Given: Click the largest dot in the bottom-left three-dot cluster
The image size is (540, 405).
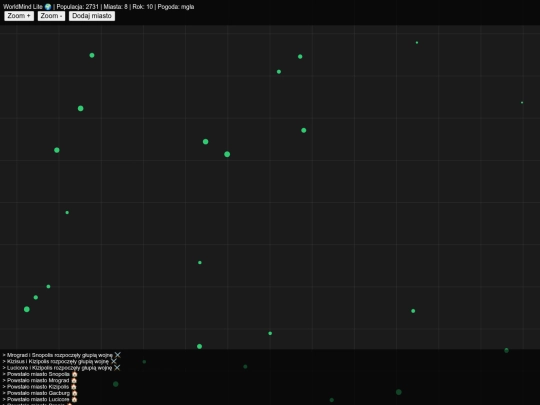Looking at the screenshot, I should coord(27,309).
